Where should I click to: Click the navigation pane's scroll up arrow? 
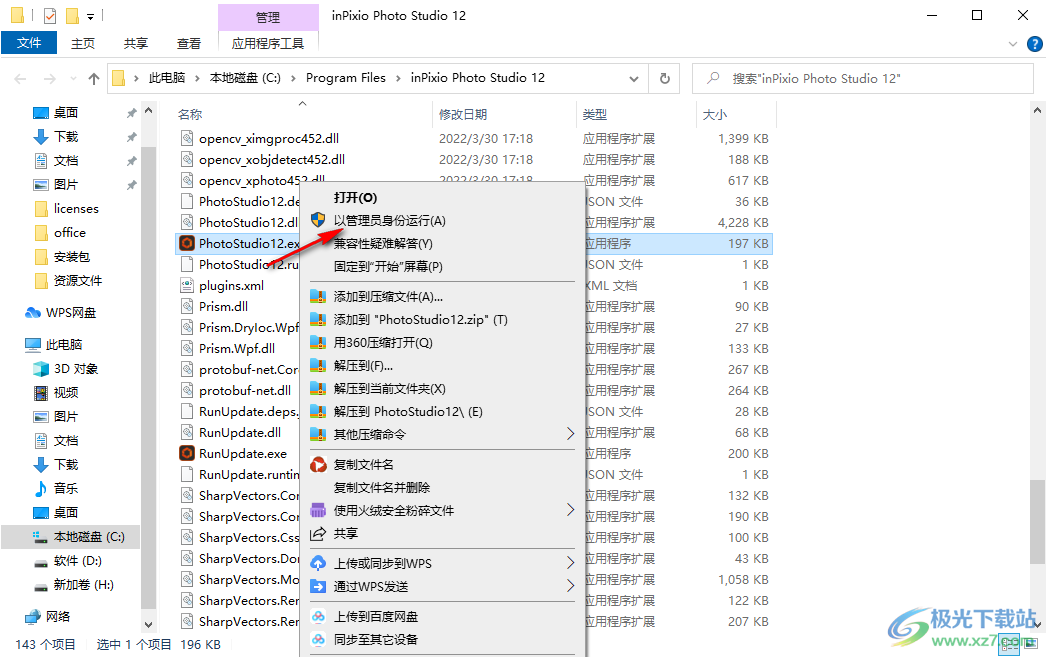click(x=148, y=110)
